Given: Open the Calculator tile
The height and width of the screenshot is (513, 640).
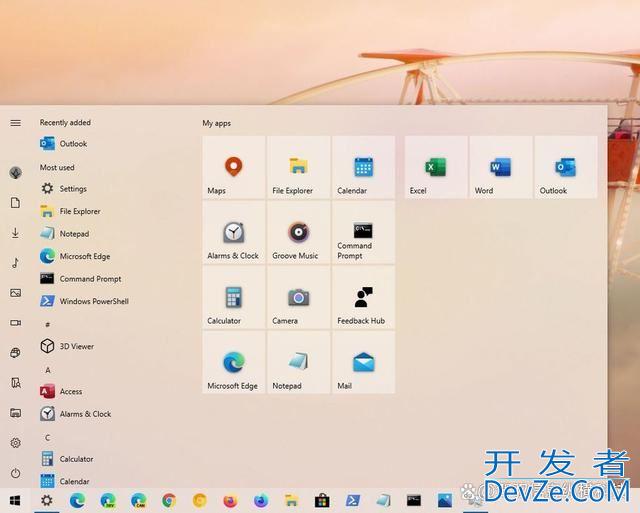Looking at the screenshot, I should point(234,298).
